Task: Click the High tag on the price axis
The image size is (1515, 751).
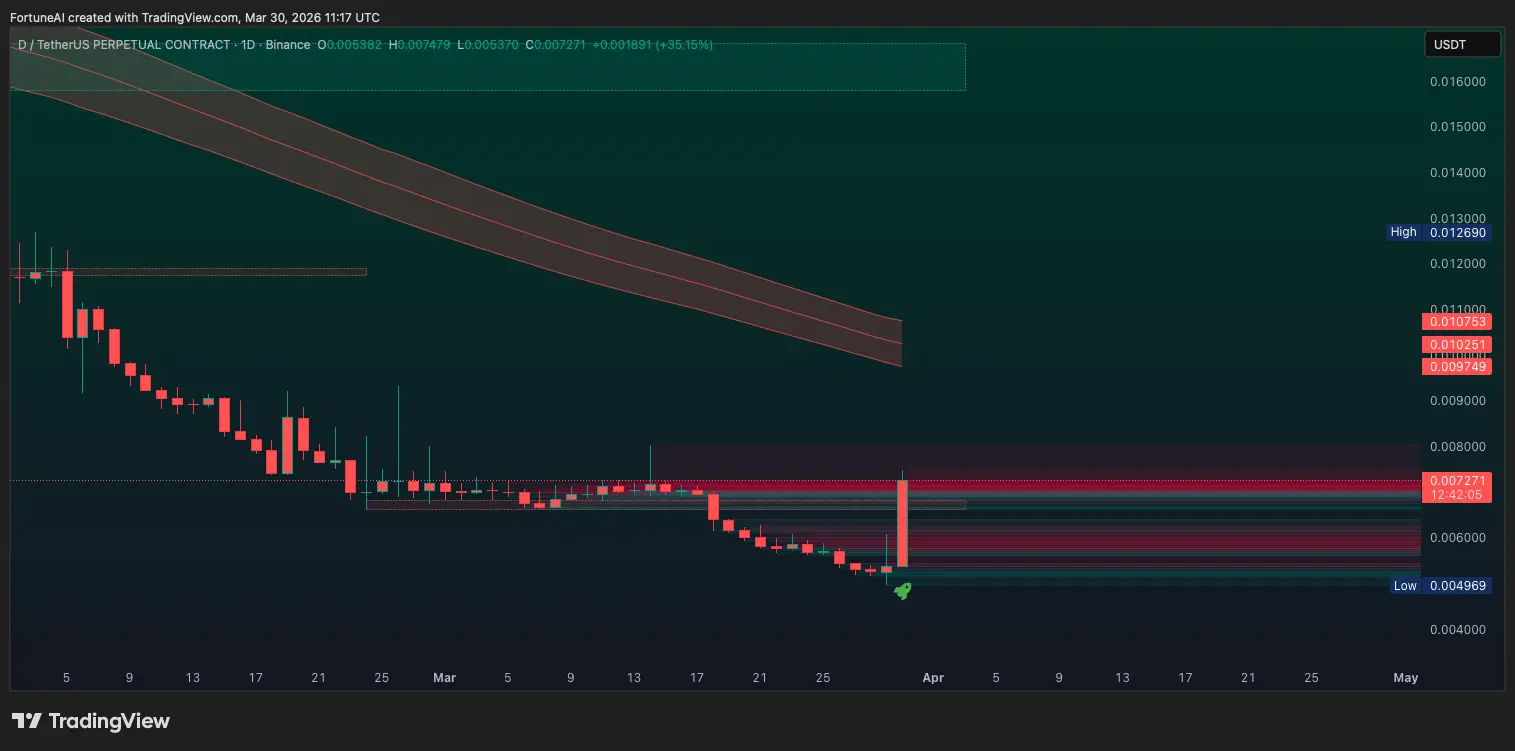Action: (x=1403, y=232)
